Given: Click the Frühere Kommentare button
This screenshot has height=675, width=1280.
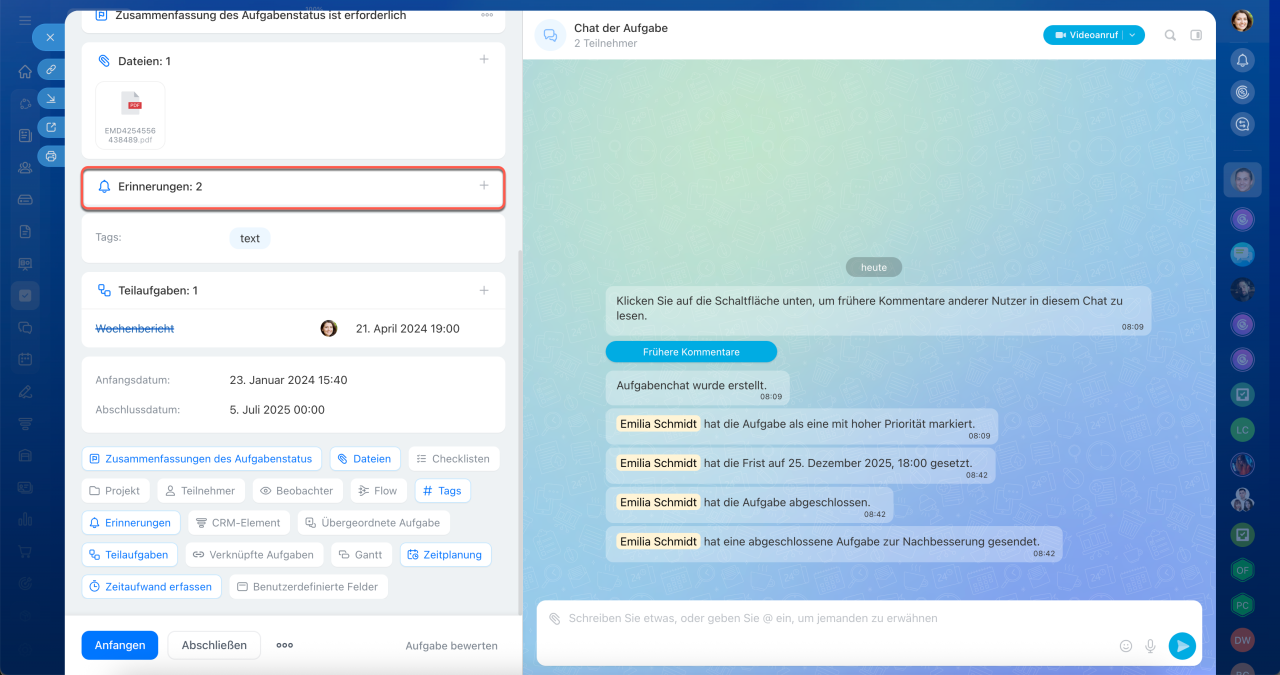Looking at the screenshot, I should [691, 352].
